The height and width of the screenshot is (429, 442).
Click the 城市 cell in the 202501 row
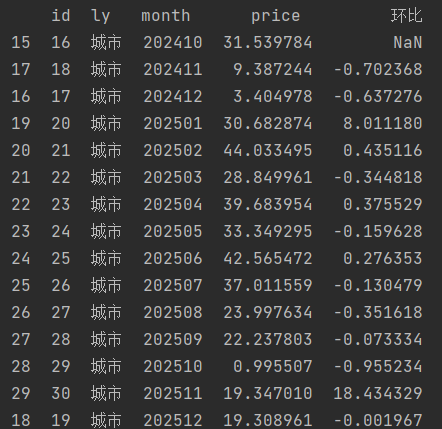[x=106, y=124]
